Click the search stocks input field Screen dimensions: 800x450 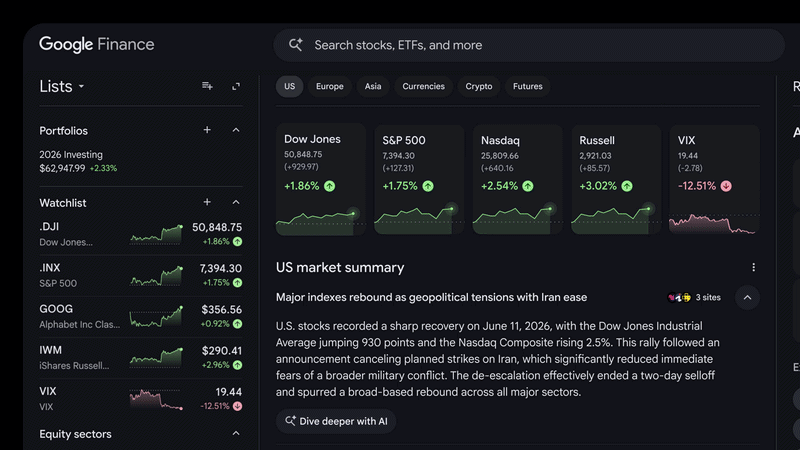(529, 45)
